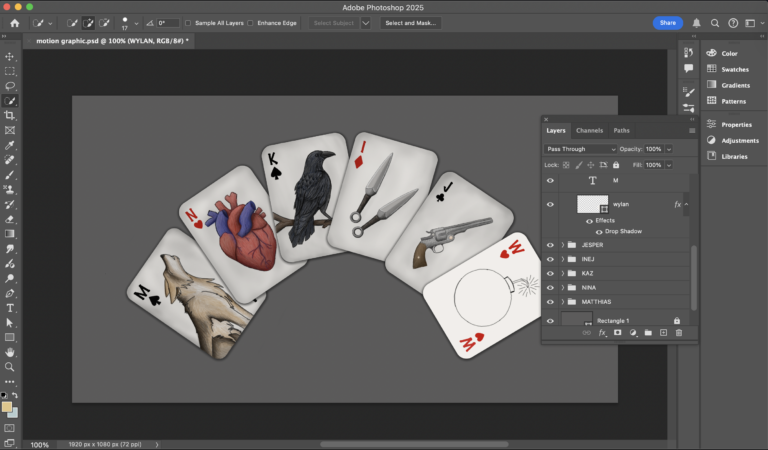Expand the JESPER group
Image resolution: width=768 pixels, height=450 pixels.
(x=562, y=245)
